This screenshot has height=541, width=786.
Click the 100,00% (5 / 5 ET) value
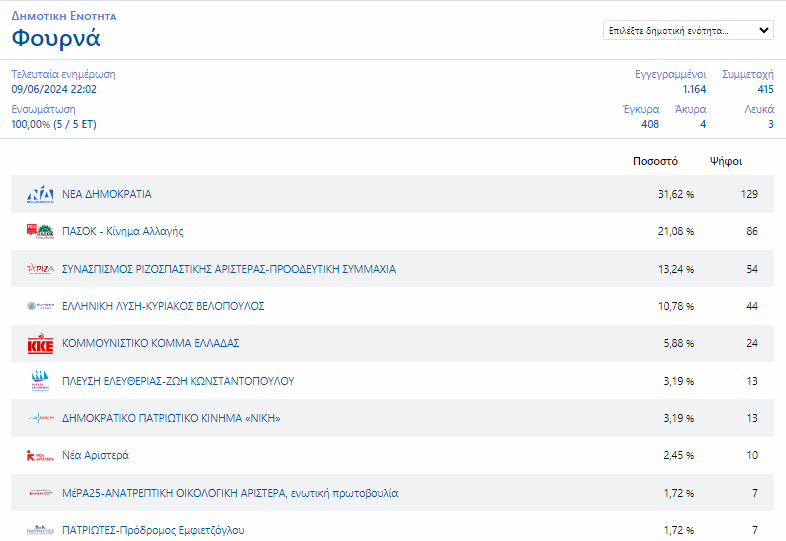[x=54, y=124]
